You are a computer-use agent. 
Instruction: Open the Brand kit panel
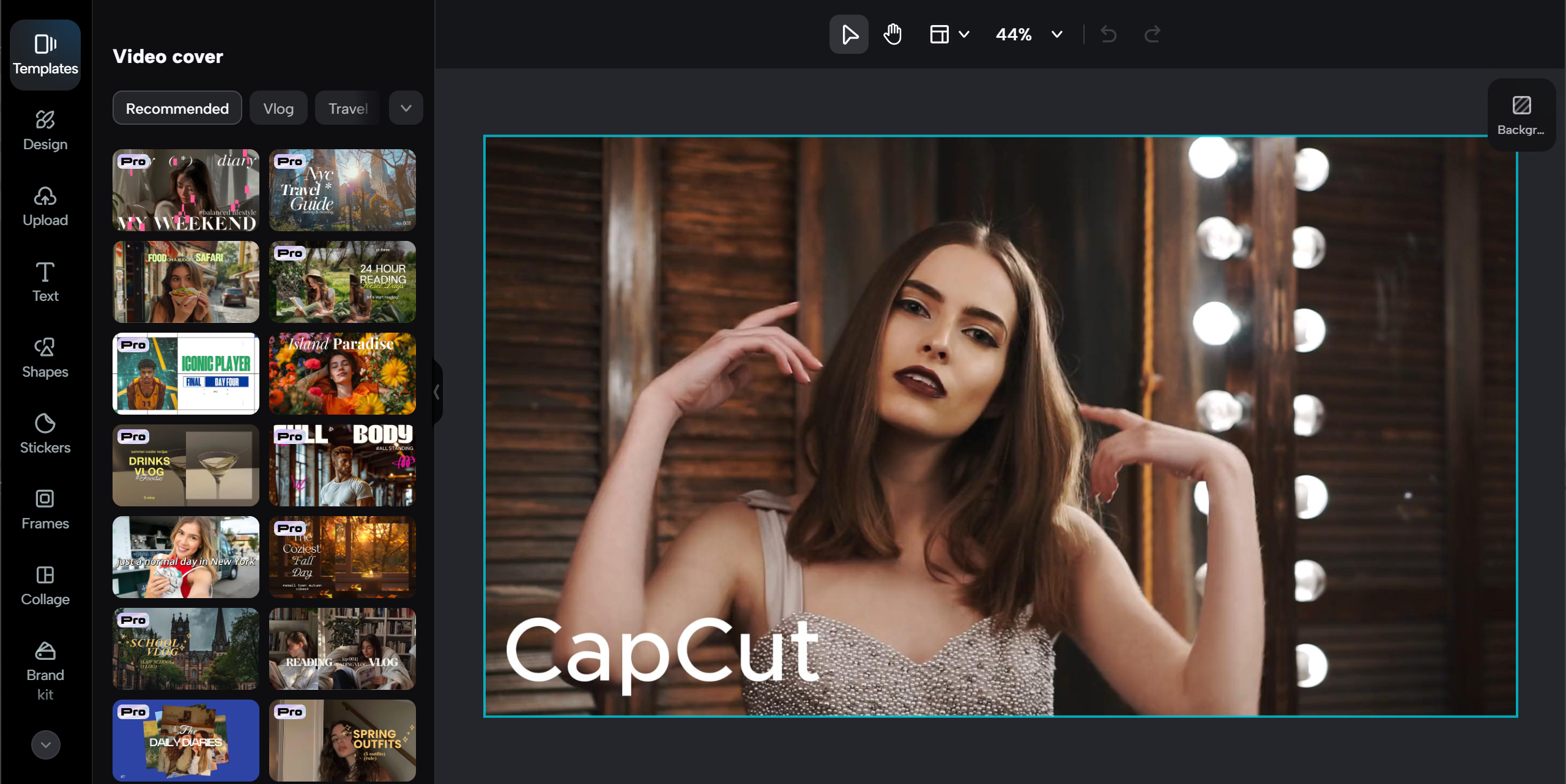click(45, 671)
